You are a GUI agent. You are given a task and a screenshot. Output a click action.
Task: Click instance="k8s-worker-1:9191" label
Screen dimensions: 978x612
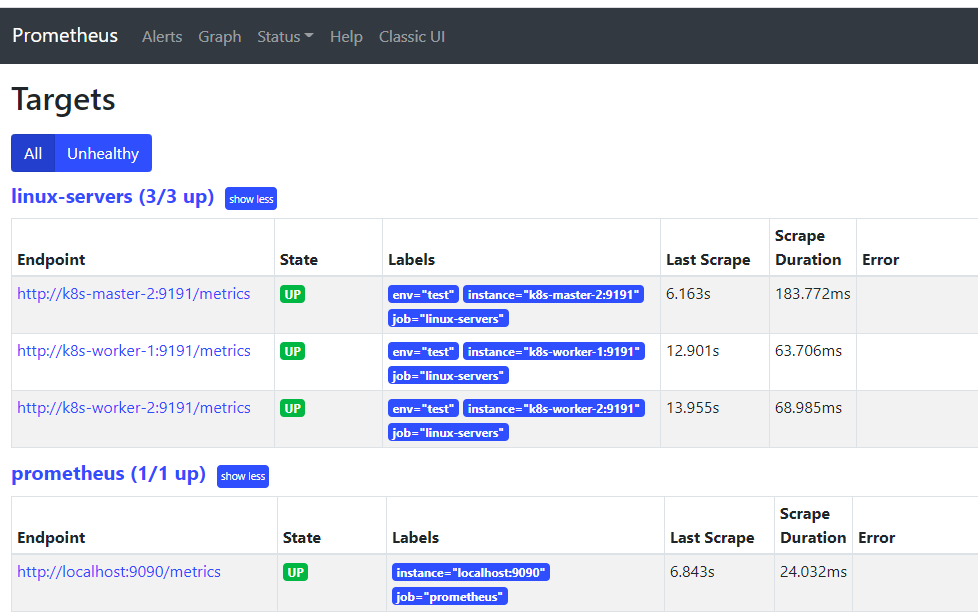point(553,351)
